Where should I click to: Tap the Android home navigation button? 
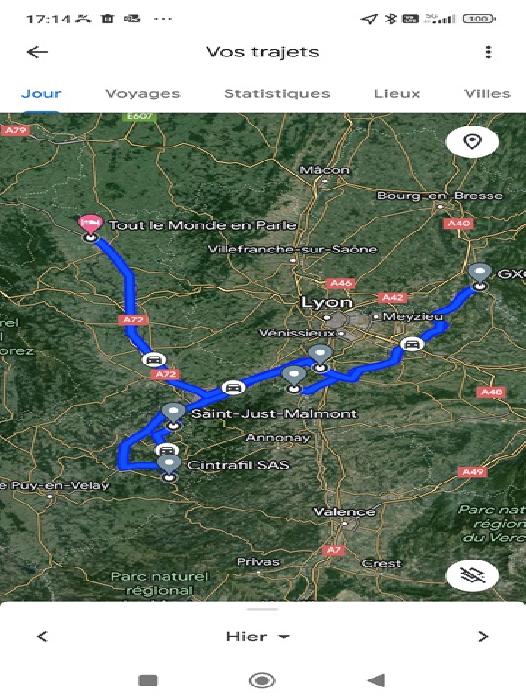tap(262, 681)
